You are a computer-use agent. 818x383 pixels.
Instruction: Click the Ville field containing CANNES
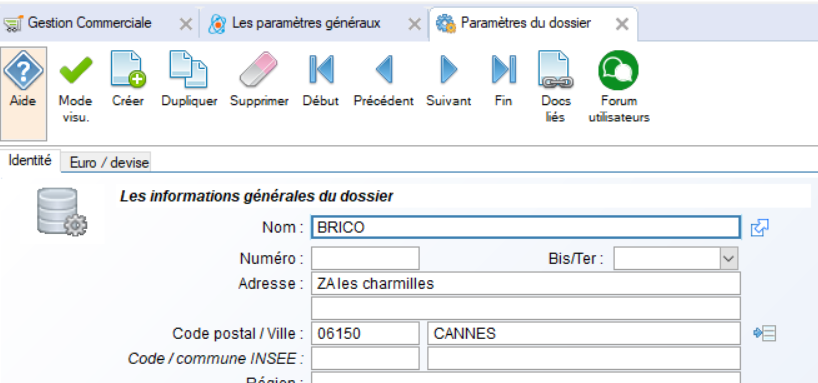click(x=584, y=333)
